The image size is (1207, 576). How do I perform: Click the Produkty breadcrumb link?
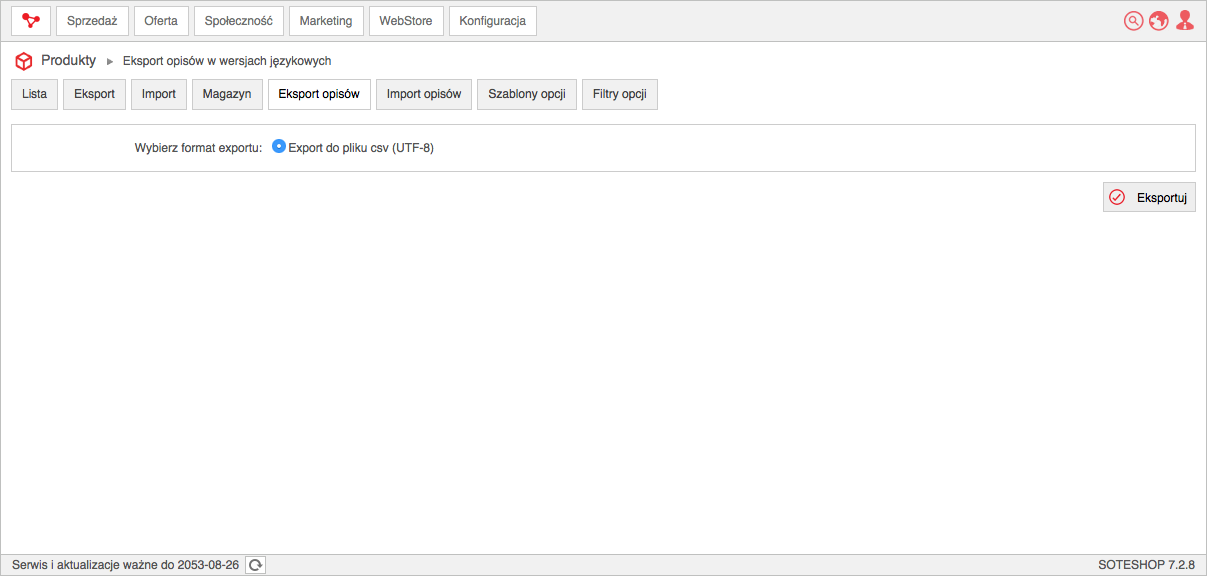[x=68, y=61]
